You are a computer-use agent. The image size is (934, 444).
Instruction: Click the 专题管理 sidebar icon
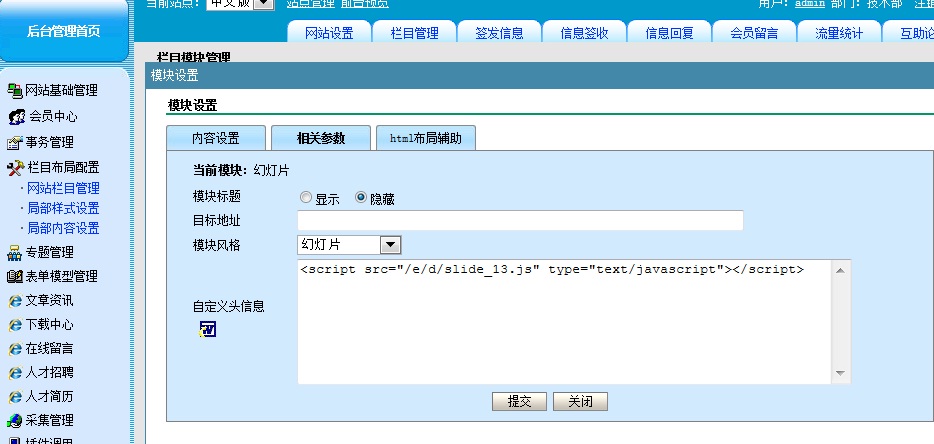(x=15, y=252)
